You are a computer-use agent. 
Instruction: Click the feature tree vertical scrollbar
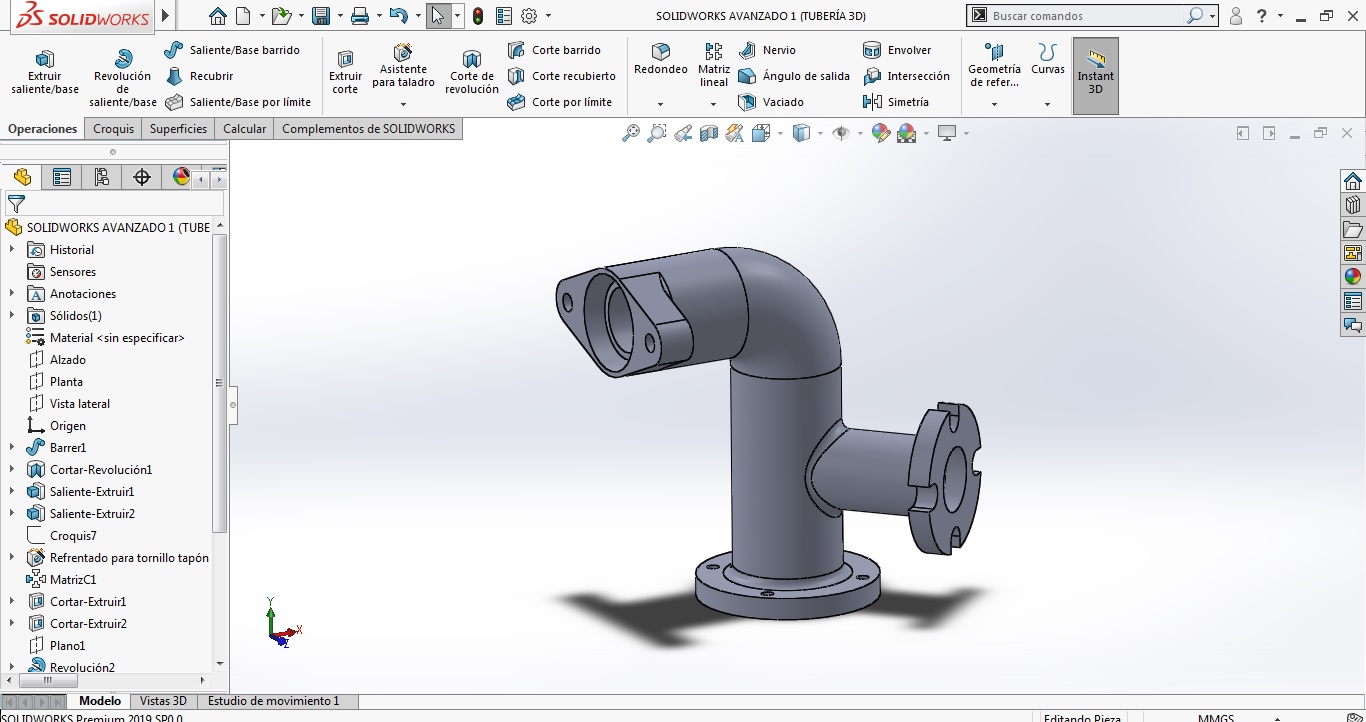[220, 382]
